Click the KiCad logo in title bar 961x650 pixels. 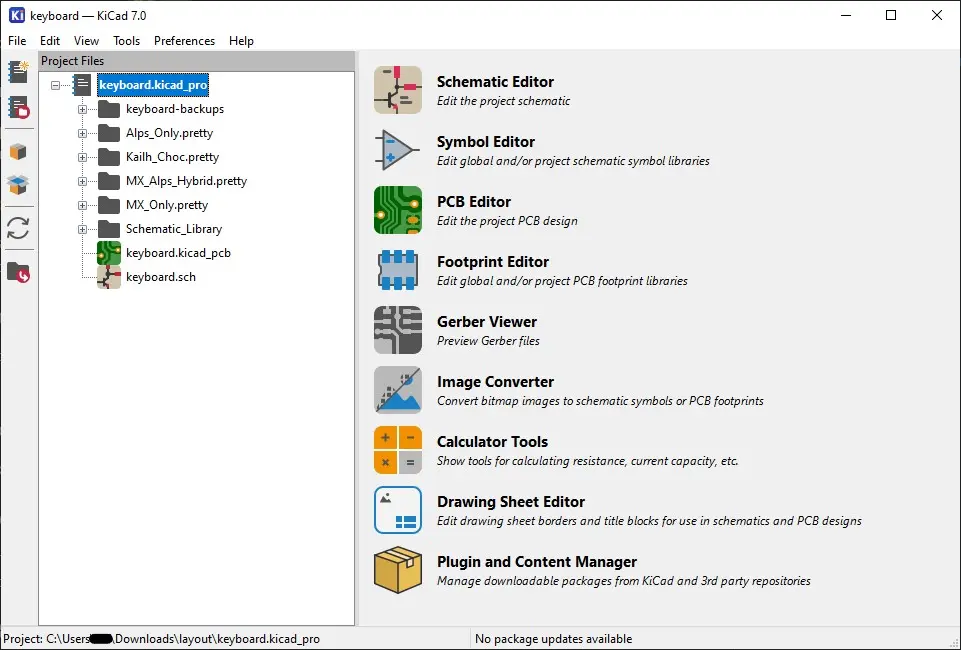pos(17,15)
